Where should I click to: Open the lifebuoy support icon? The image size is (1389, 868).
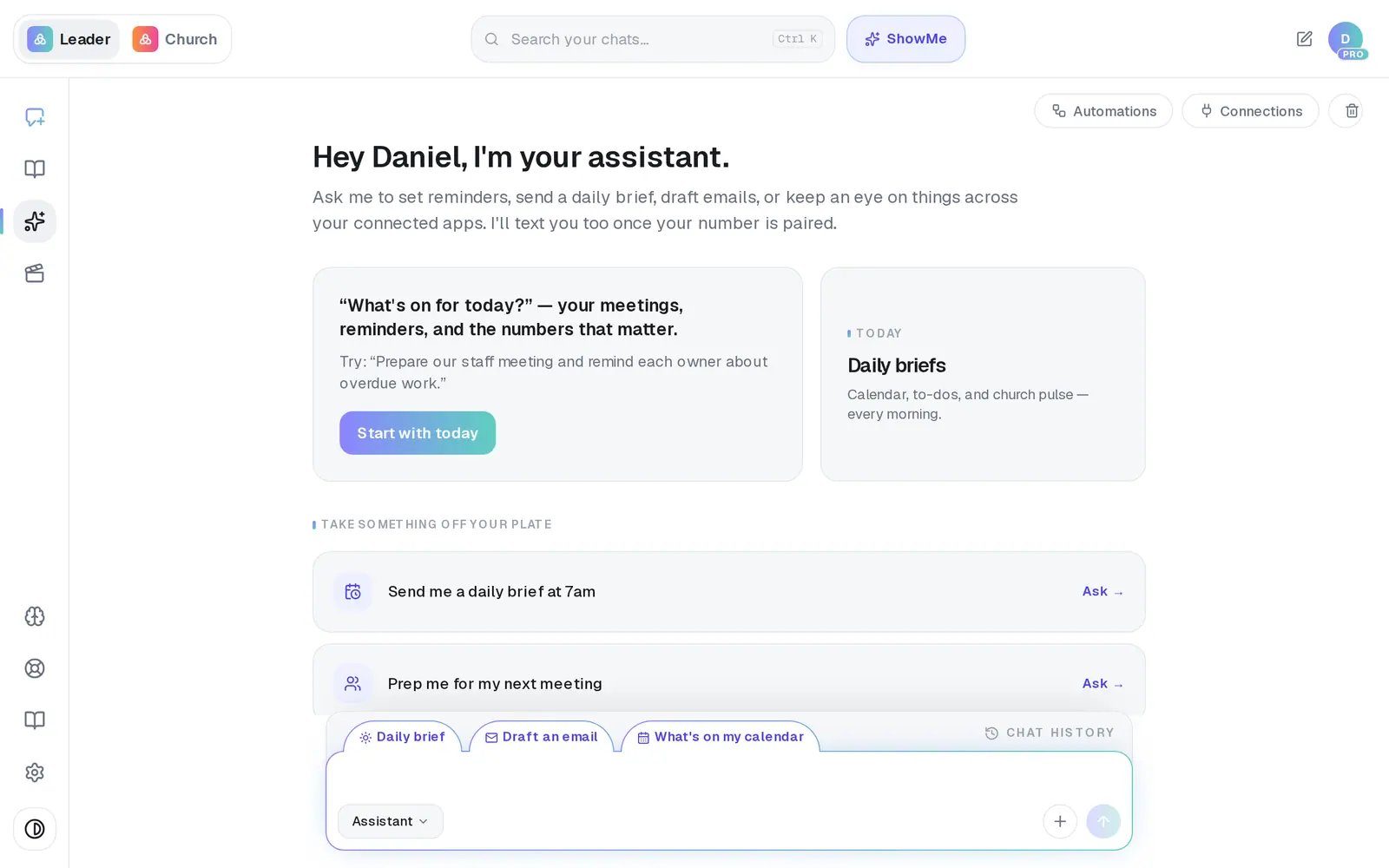click(x=35, y=668)
